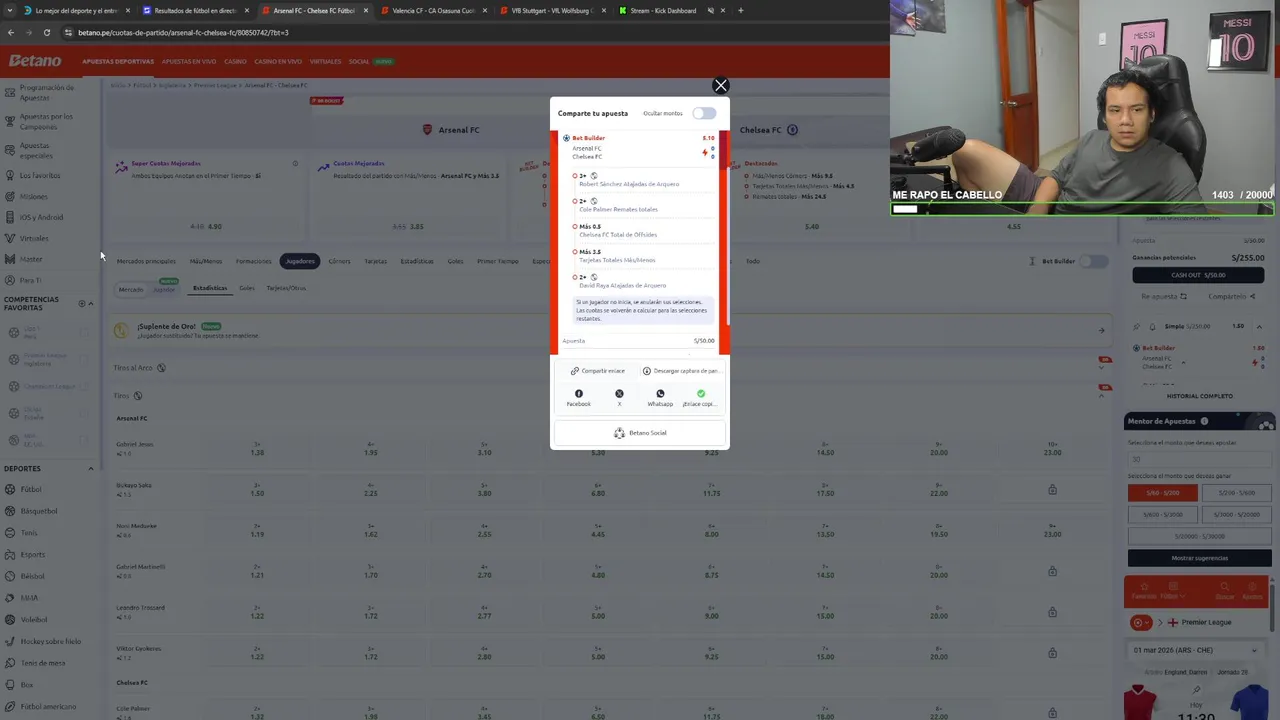This screenshot has height=720, width=1280.
Task: Switch to Tarjetas tab
Action: click(x=376, y=261)
